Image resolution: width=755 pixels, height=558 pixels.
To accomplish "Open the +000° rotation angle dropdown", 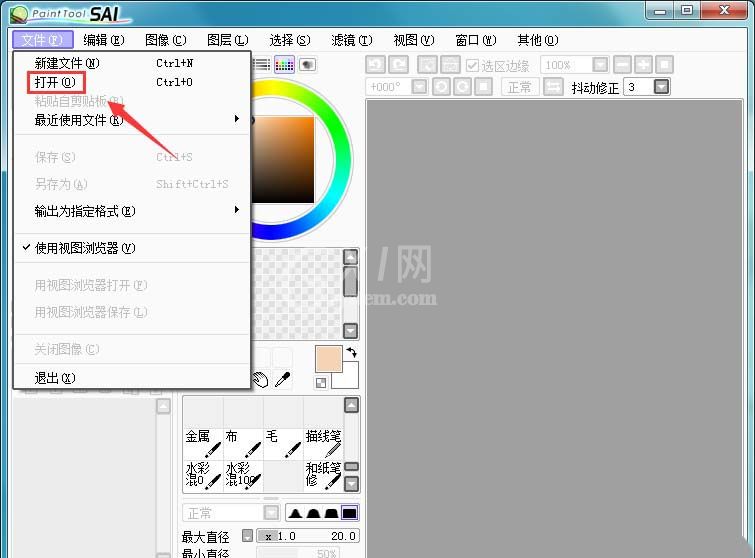I will (x=419, y=87).
